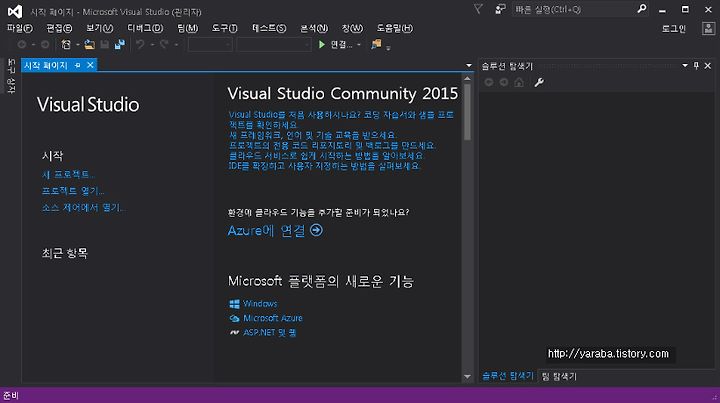This screenshot has height=403, width=720.
Task: Click the Quick Launch magnifier icon
Action: coord(641,9)
